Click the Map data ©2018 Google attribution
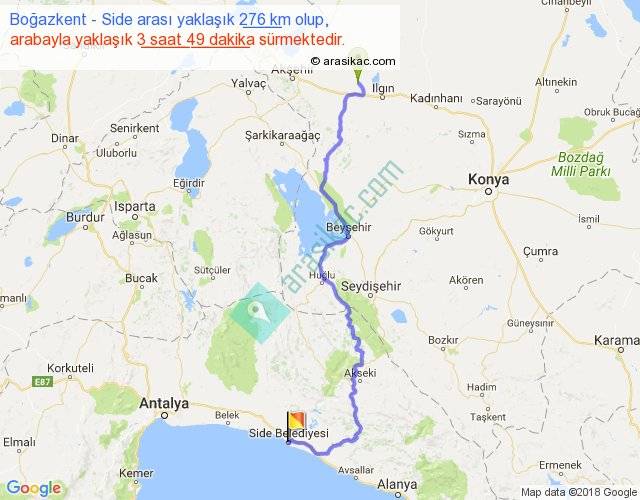 578,492
